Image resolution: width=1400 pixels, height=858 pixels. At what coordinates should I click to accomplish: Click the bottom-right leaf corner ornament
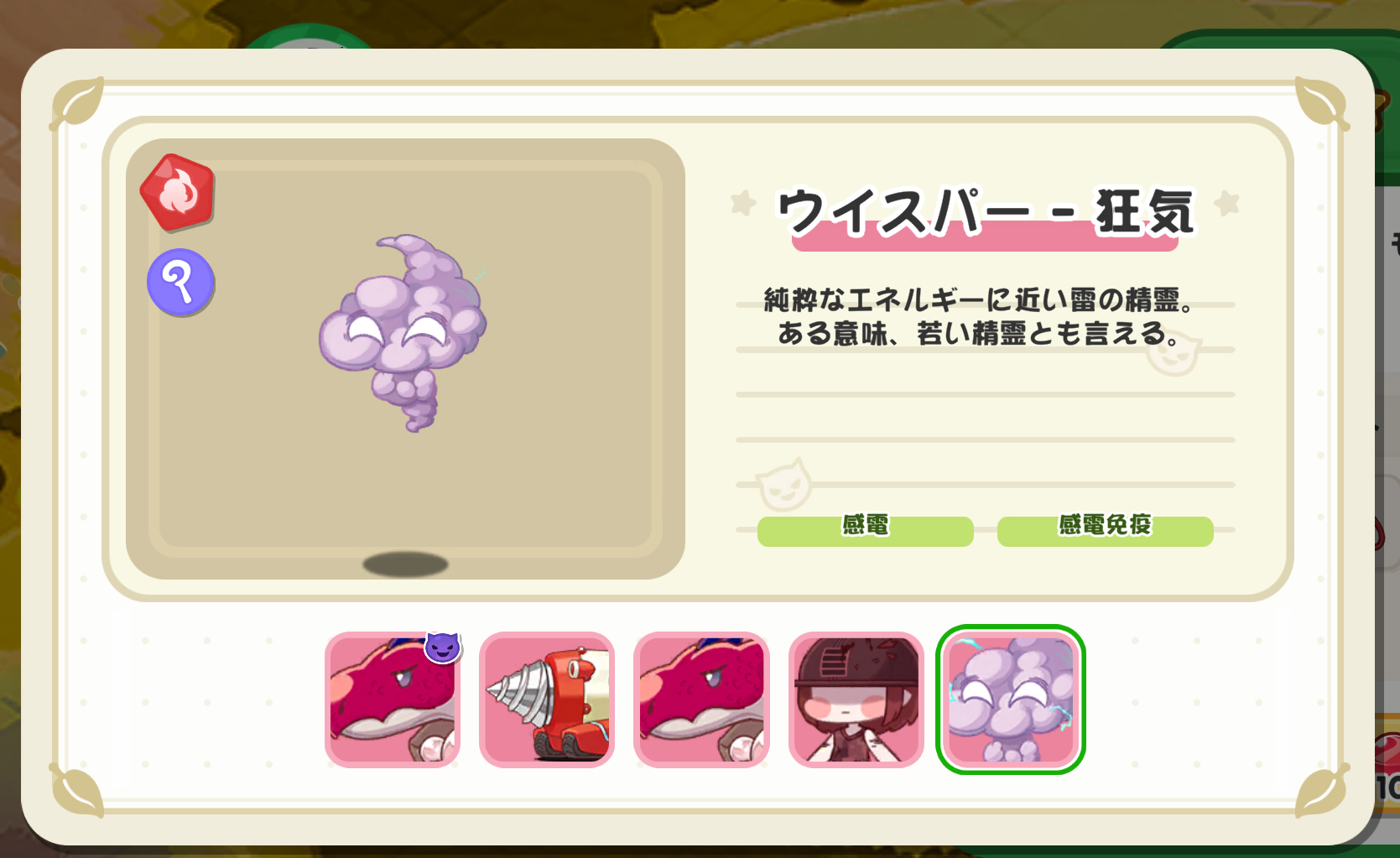1321,790
